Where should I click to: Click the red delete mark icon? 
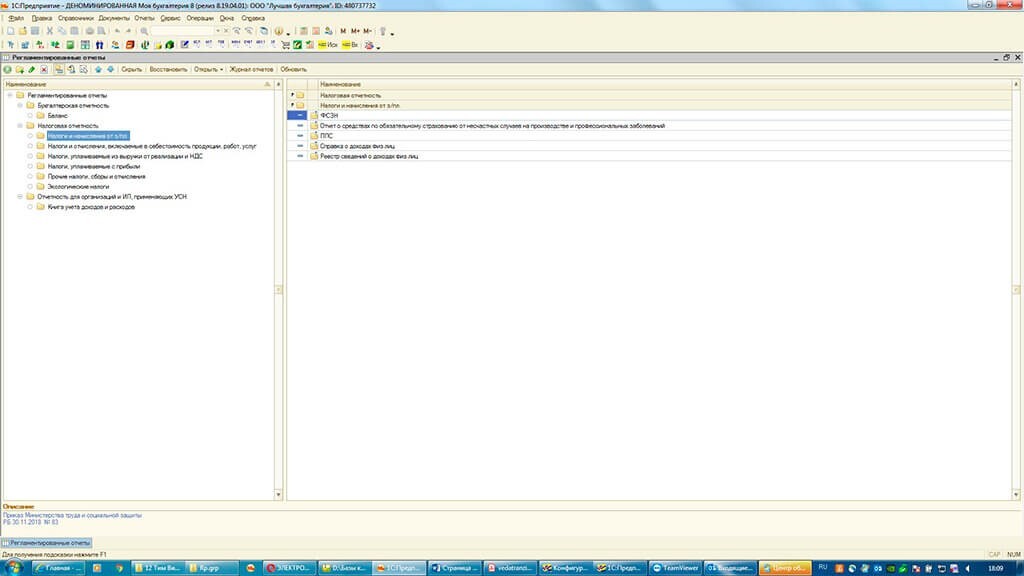coord(44,69)
